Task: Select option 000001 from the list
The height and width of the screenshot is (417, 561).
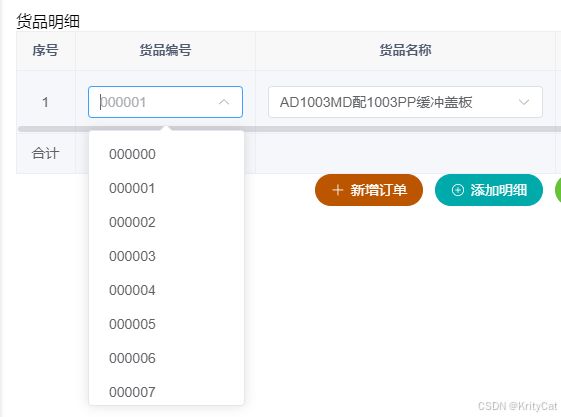Action: 166,188
